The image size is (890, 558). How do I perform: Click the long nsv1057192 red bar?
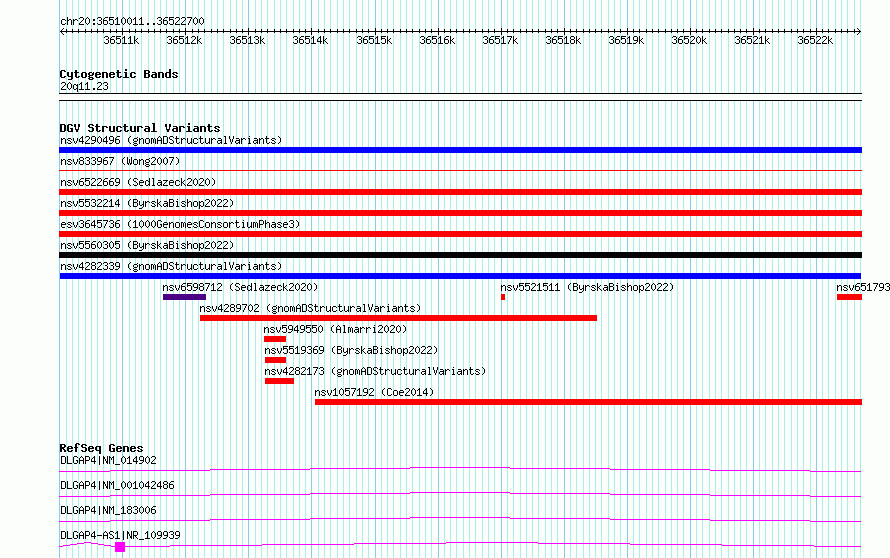tap(588, 402)
